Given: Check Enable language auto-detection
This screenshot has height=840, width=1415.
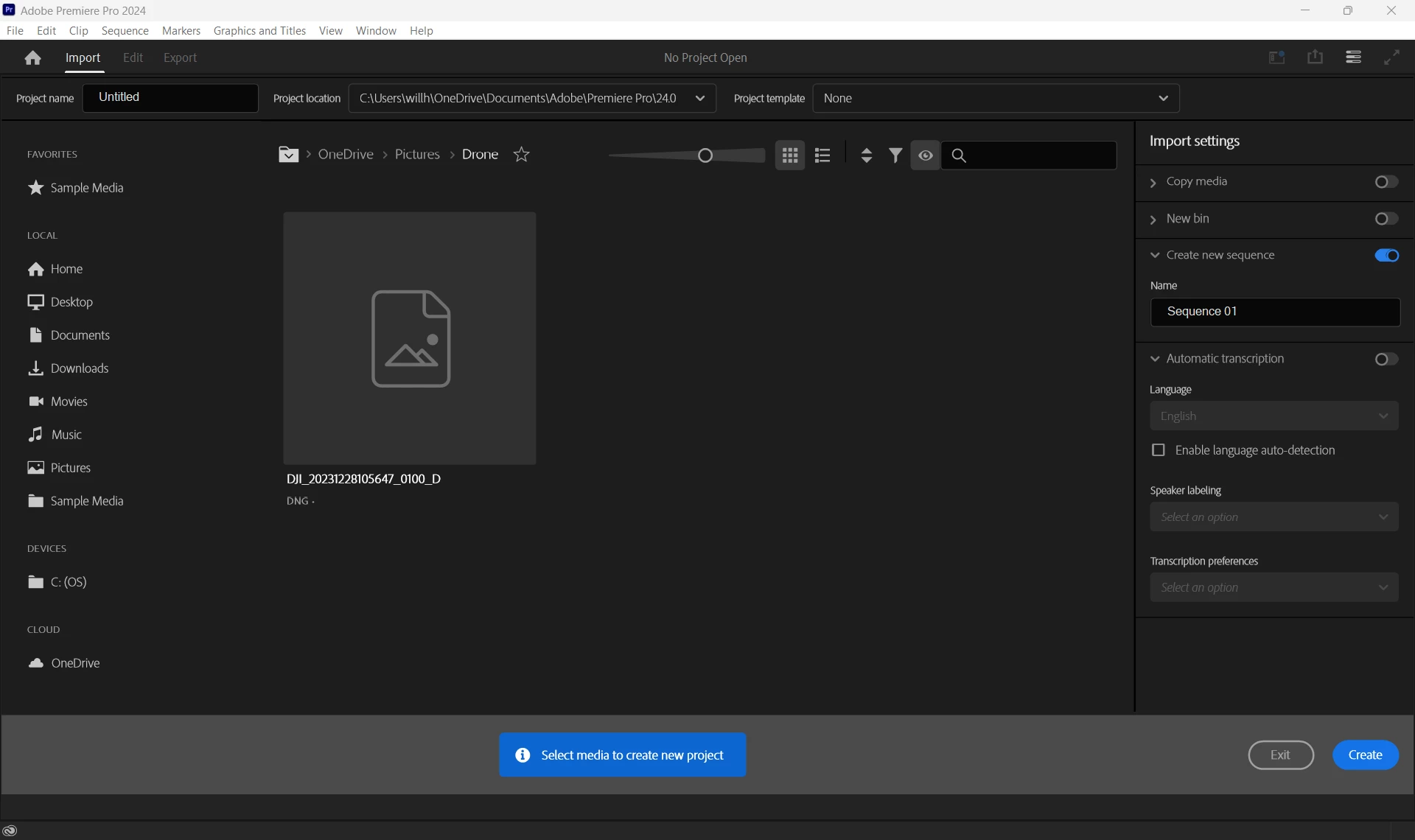Looking at the screenshot, I should click(1159, 450).
